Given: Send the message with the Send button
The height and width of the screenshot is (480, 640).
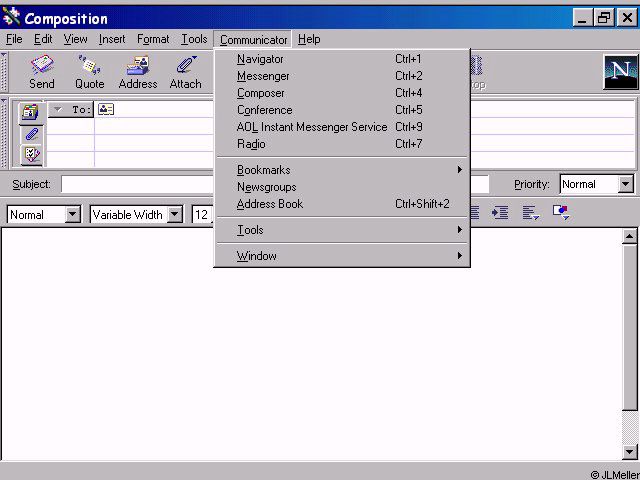Looking at the screenshot, I should click(42, 72).
